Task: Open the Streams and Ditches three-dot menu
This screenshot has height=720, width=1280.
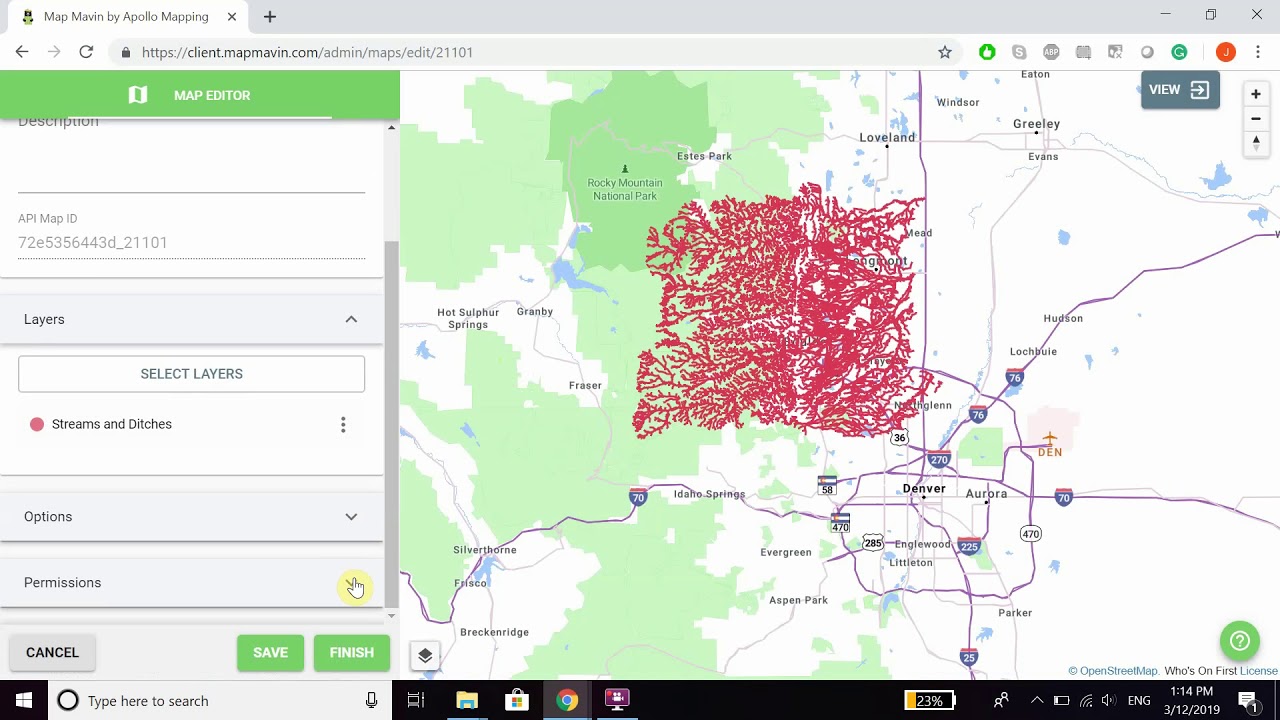Action: (x=343, y=425)
